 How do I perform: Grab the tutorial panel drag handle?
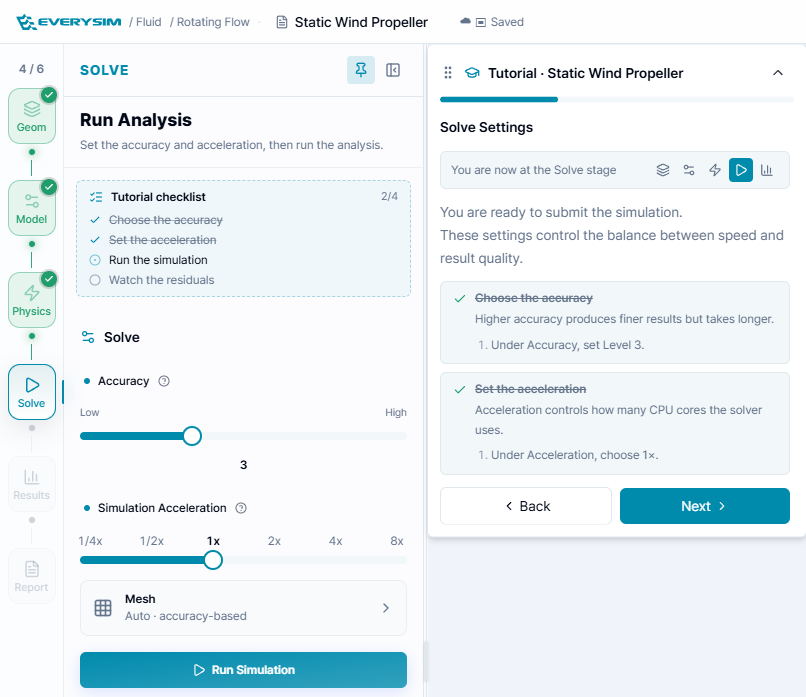(x=448, y=73)
